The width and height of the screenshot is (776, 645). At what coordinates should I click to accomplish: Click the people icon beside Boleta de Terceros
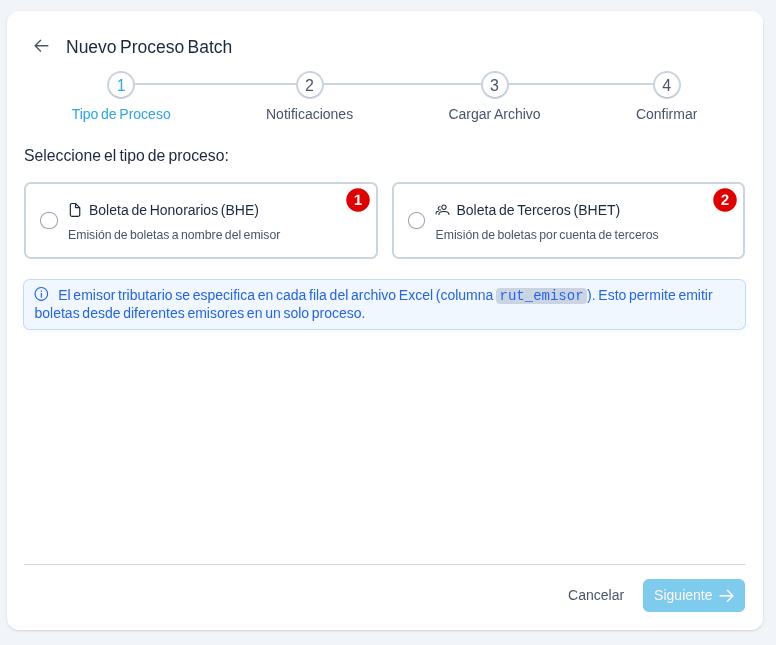[x=442, y=210]
